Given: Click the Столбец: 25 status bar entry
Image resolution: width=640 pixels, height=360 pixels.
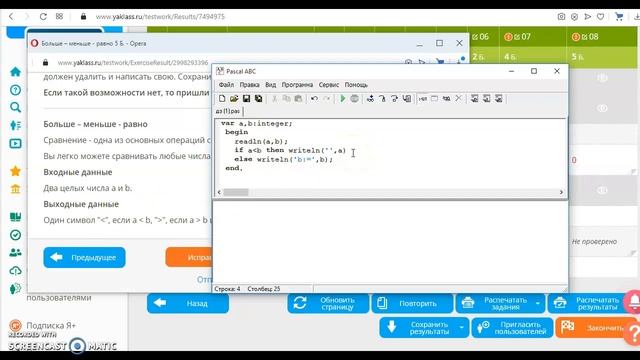Looking at the screenshot, I should coord(264,289).
